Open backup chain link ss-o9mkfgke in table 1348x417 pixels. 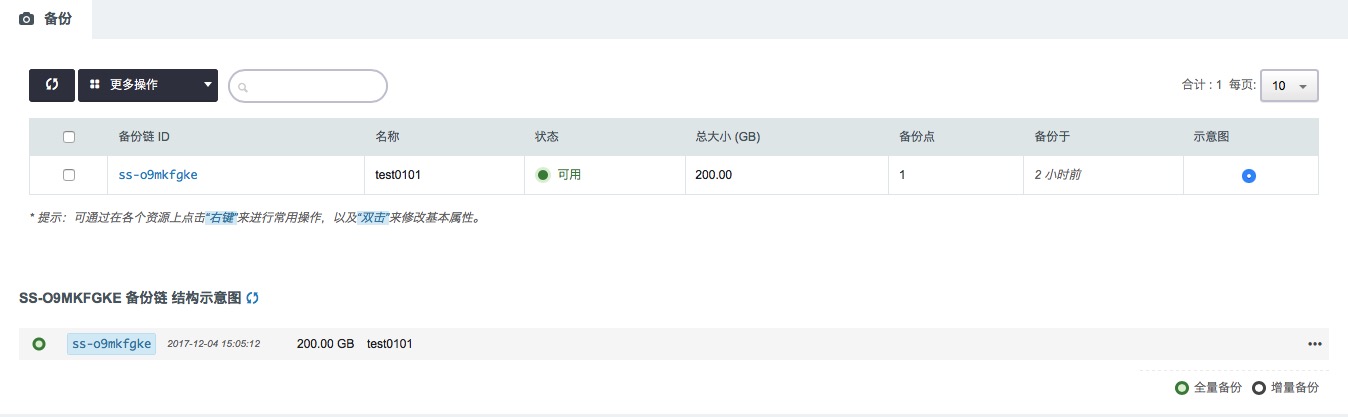coord(158,175)
